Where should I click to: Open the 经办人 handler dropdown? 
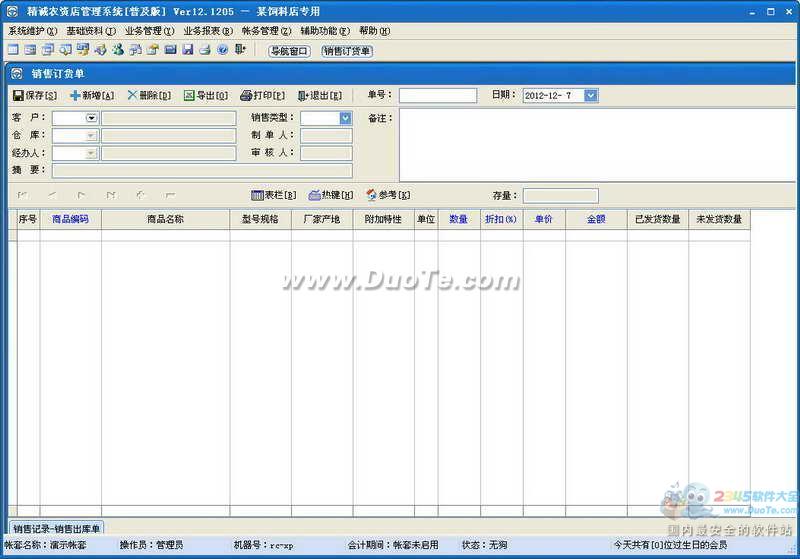(x=91, y=153)
